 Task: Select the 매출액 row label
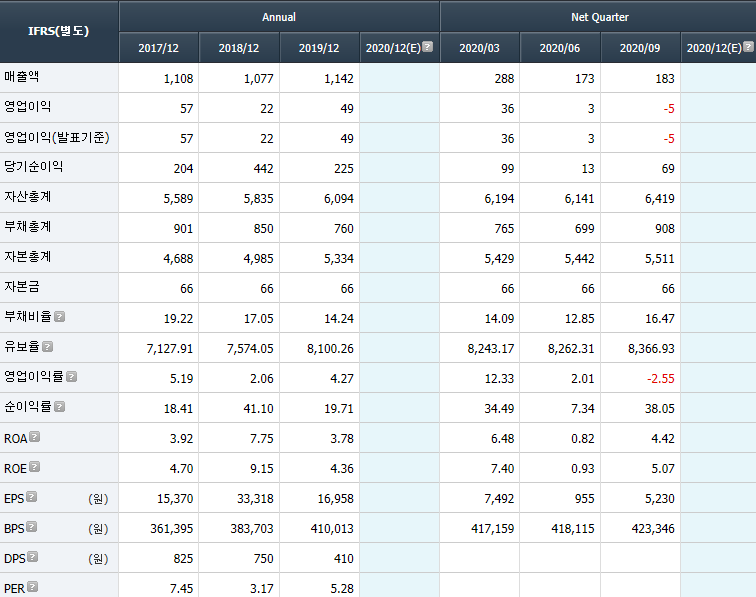pyautogui.click(x=22, y=77)
